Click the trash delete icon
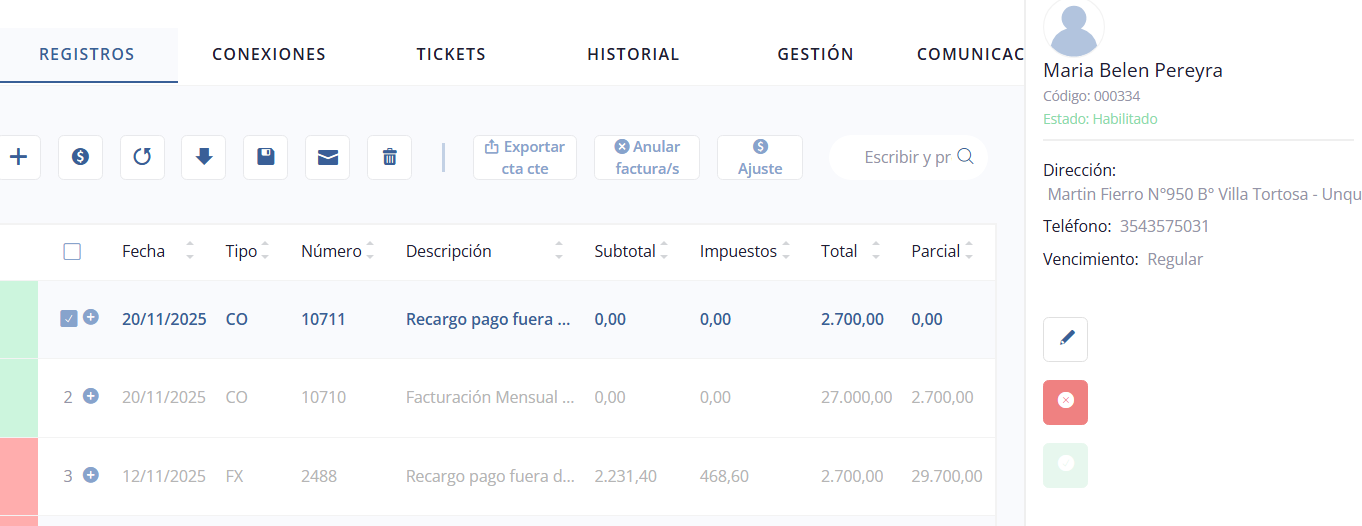 click(389, 157)
